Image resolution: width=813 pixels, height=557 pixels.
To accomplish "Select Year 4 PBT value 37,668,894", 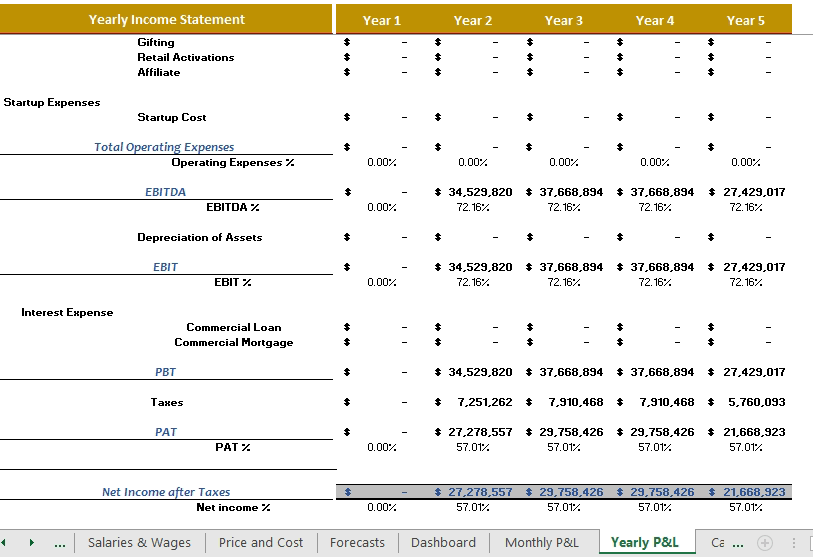I will (662, 372).
